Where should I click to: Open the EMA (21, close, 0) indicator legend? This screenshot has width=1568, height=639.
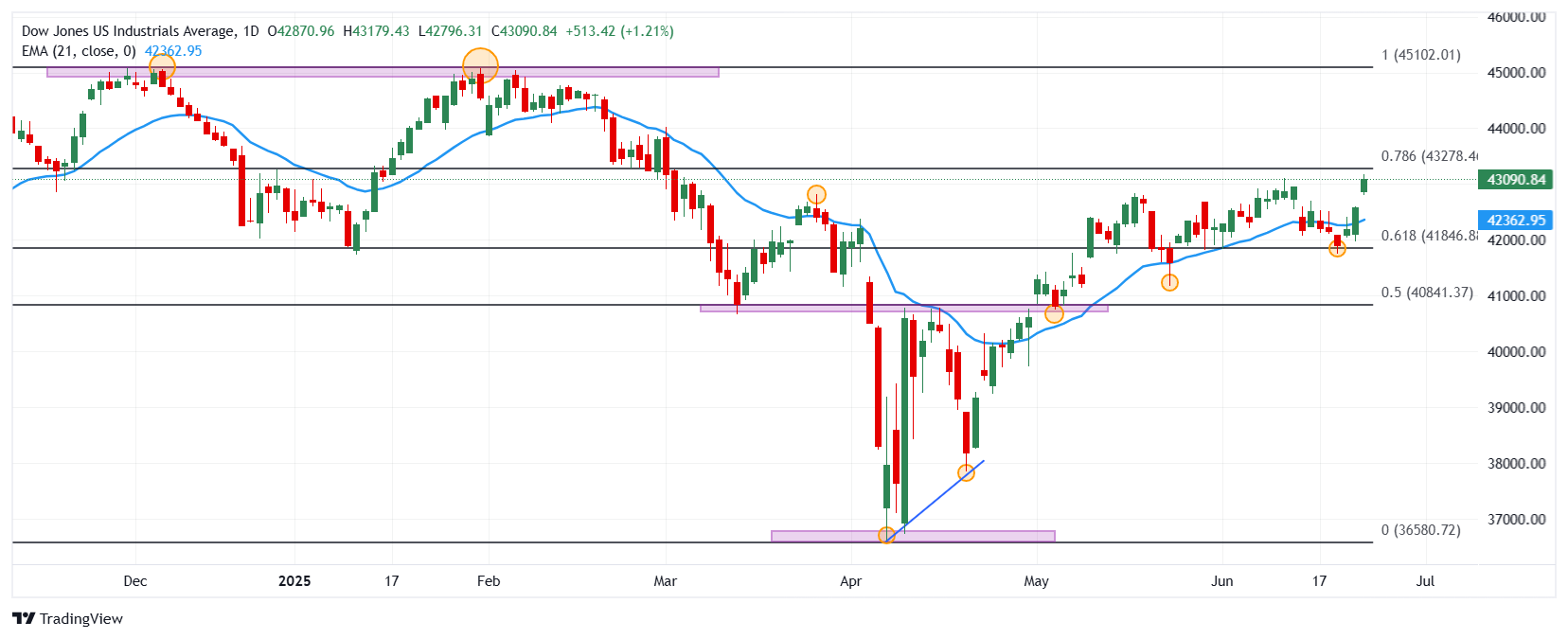pyautogui.click(x=79, y=51)
